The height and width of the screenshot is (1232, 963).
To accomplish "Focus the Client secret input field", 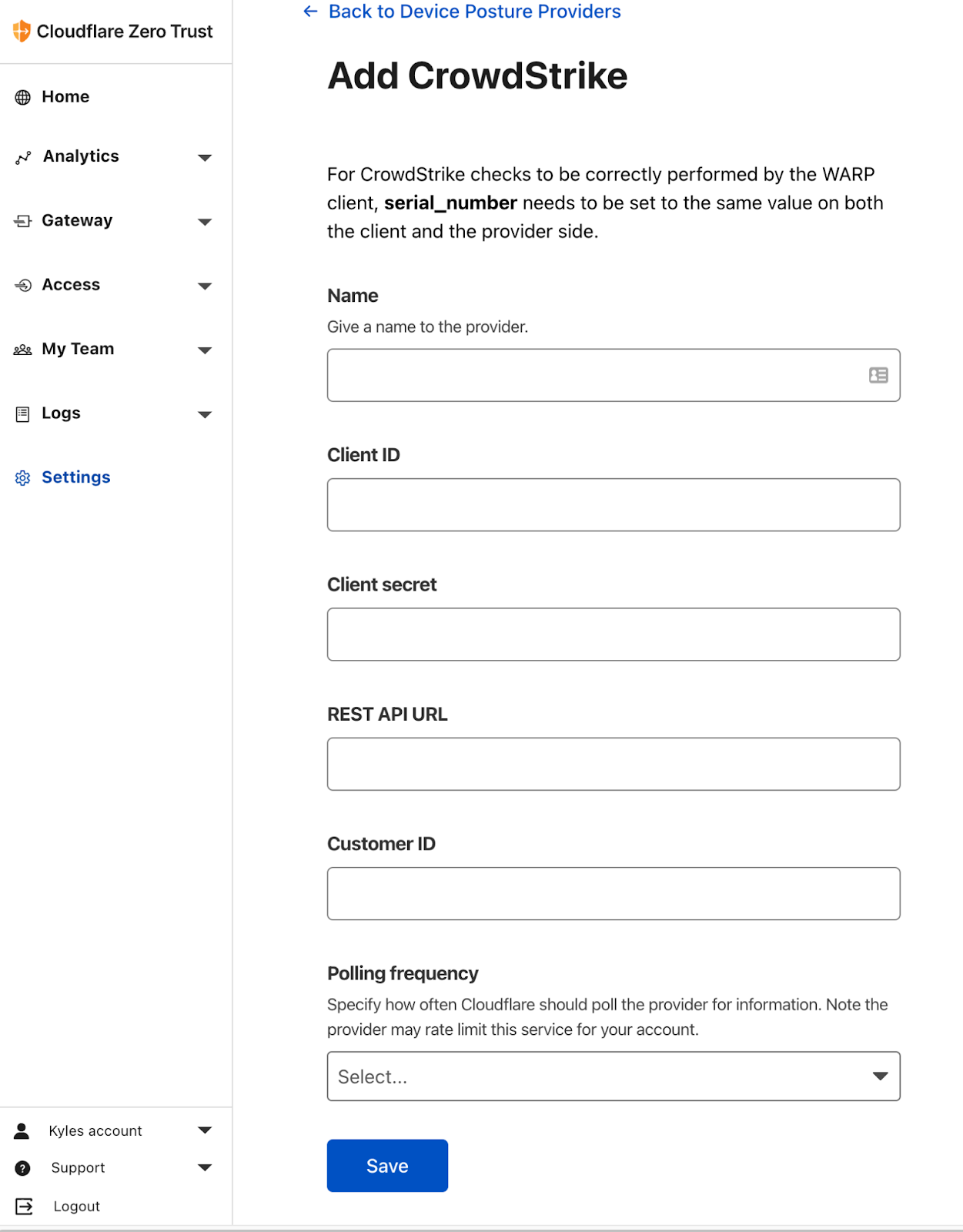I will pyautogui.click(x=614, y=634).
